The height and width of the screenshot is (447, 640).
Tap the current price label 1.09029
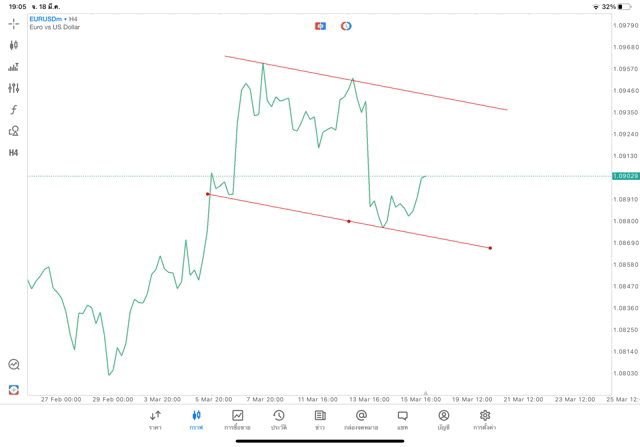pos(625,176)
